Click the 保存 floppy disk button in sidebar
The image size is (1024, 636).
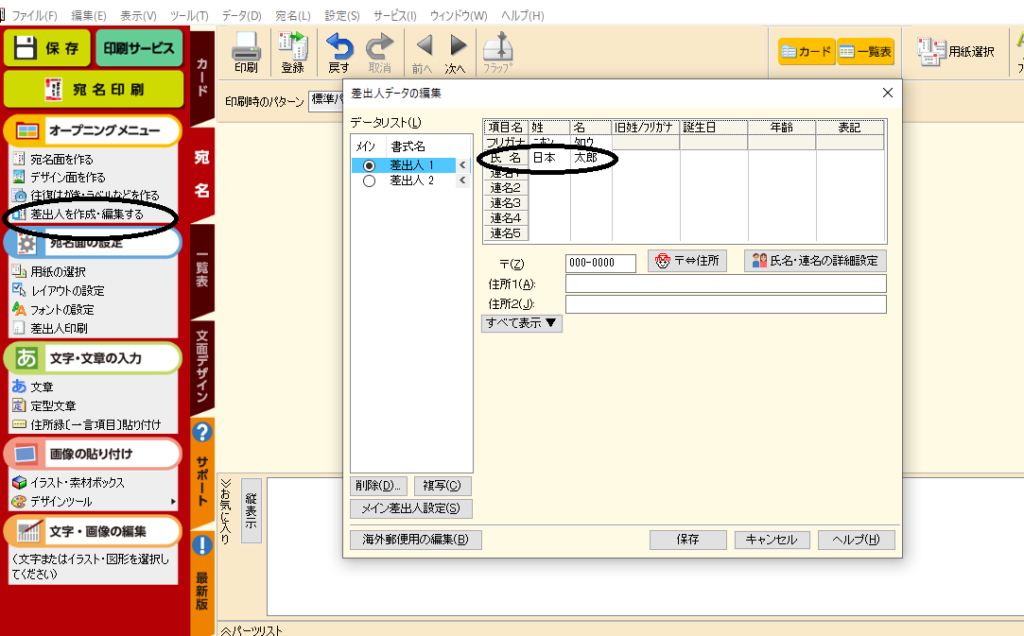(x=47, y=48)
